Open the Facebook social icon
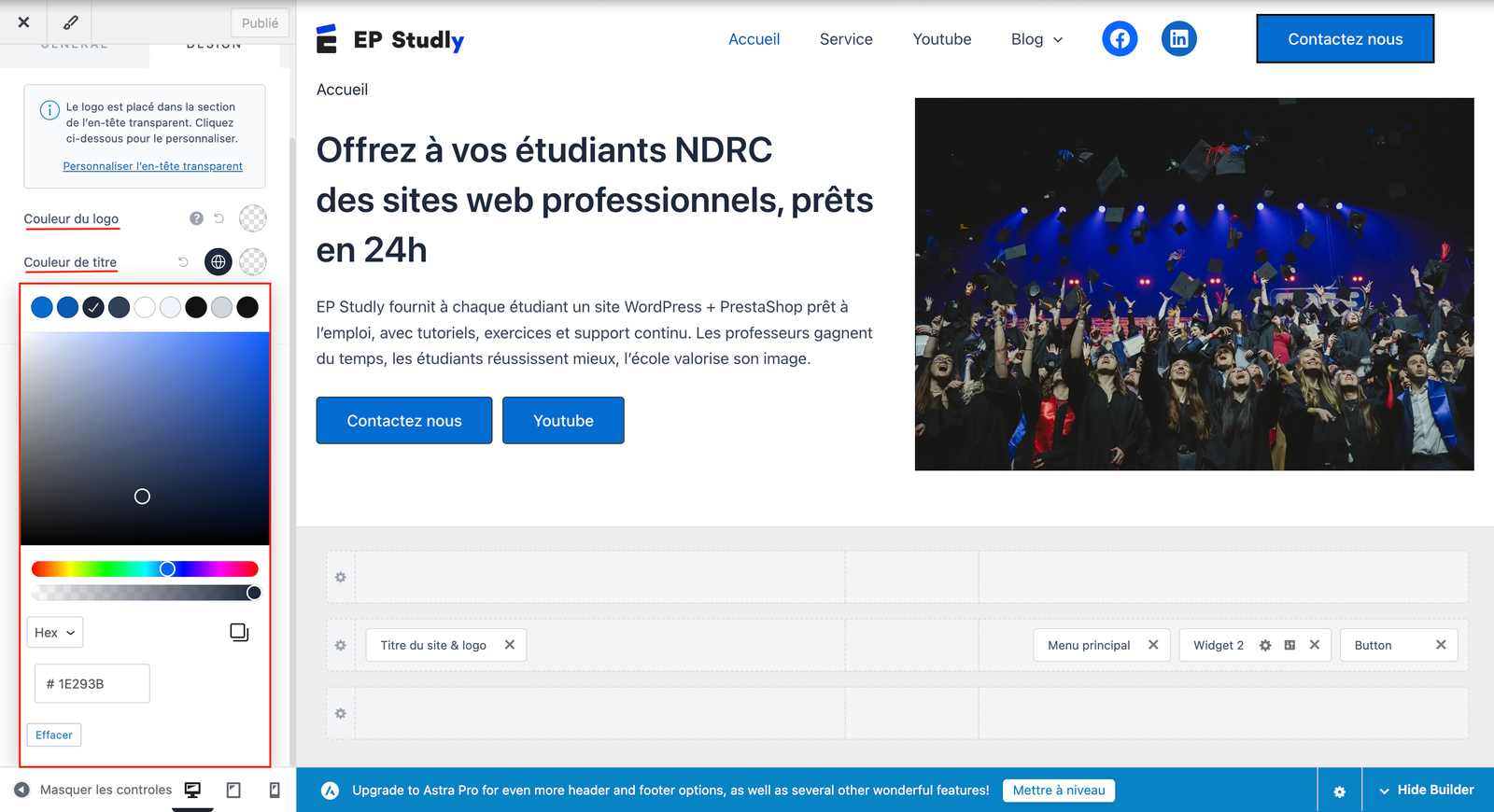This screenshot has height=812, width=1494. coord(1120,39)
